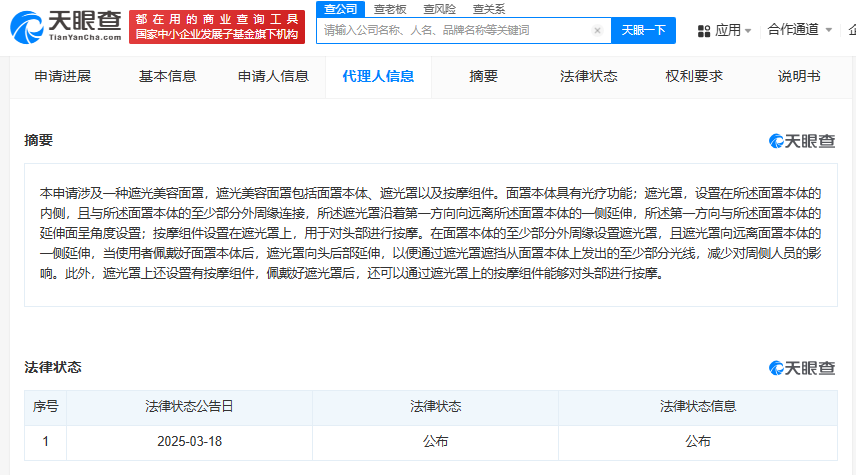Click the 法律状态公告日 column header
The width and height of the screenshot is (856, 475).
coord(189,406)
